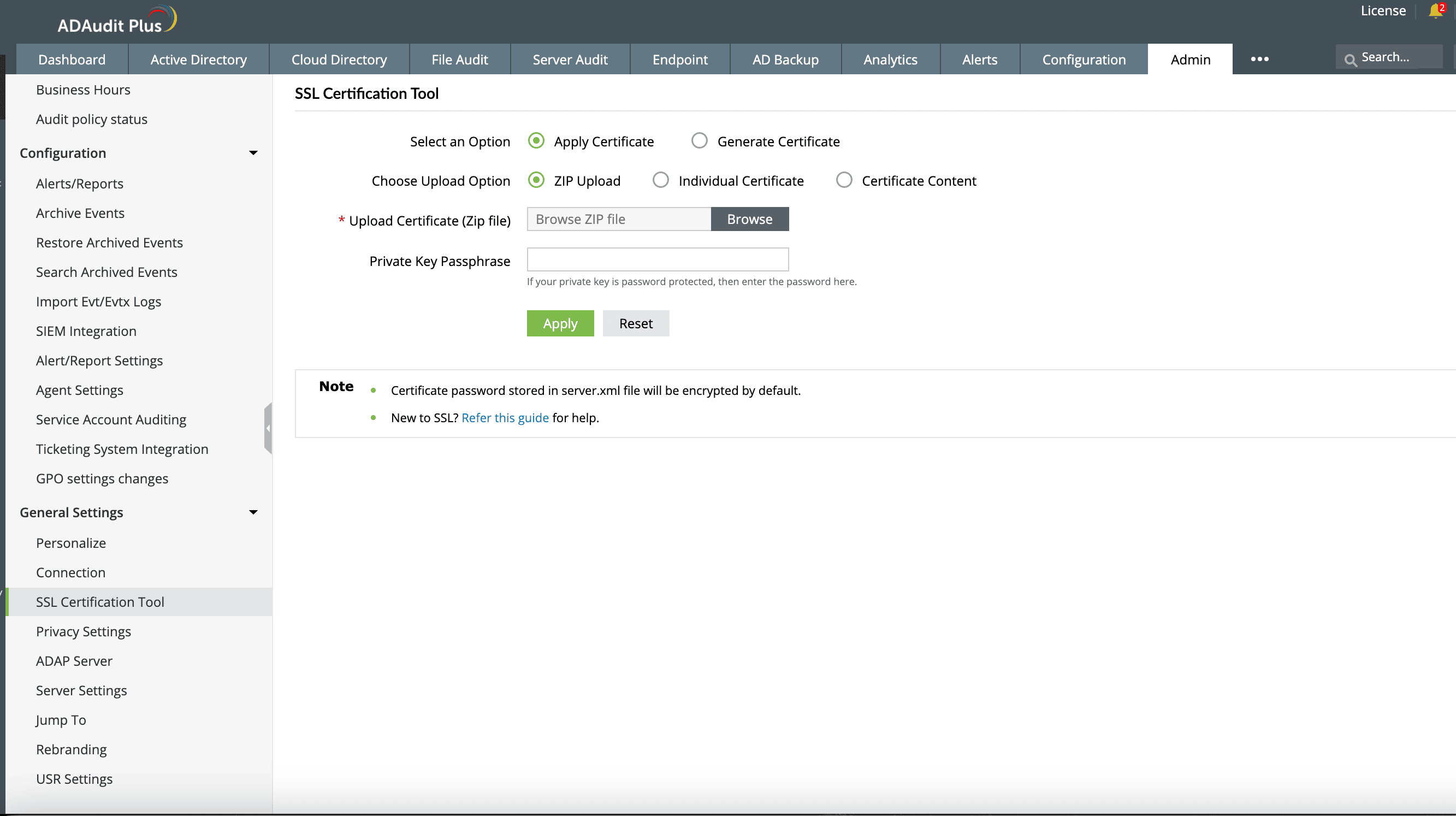Click the Configuration section heading
1456x816 pixels.
point(63,153)
